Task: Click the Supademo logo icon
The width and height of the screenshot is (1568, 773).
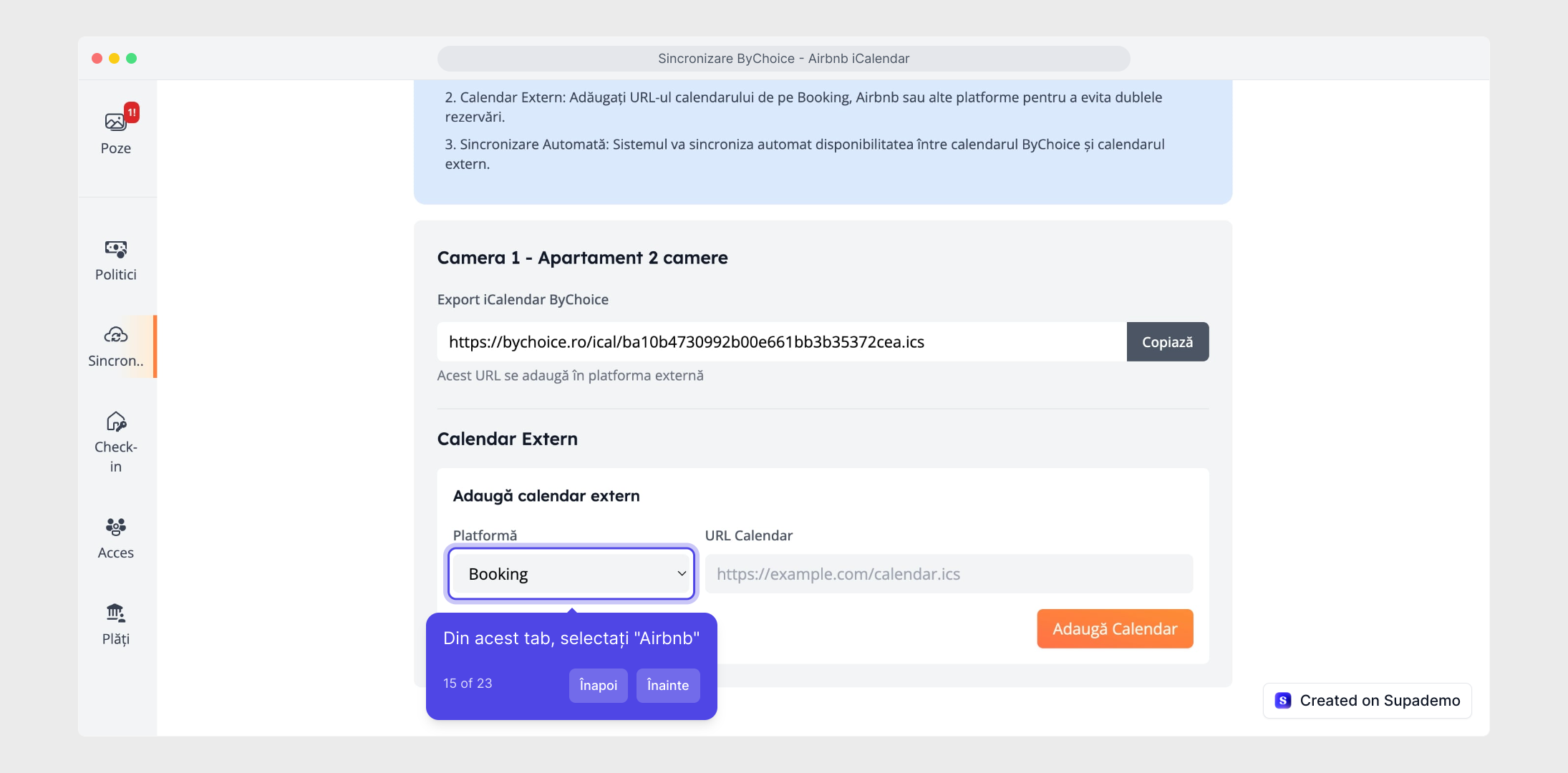Action: 1283,701
